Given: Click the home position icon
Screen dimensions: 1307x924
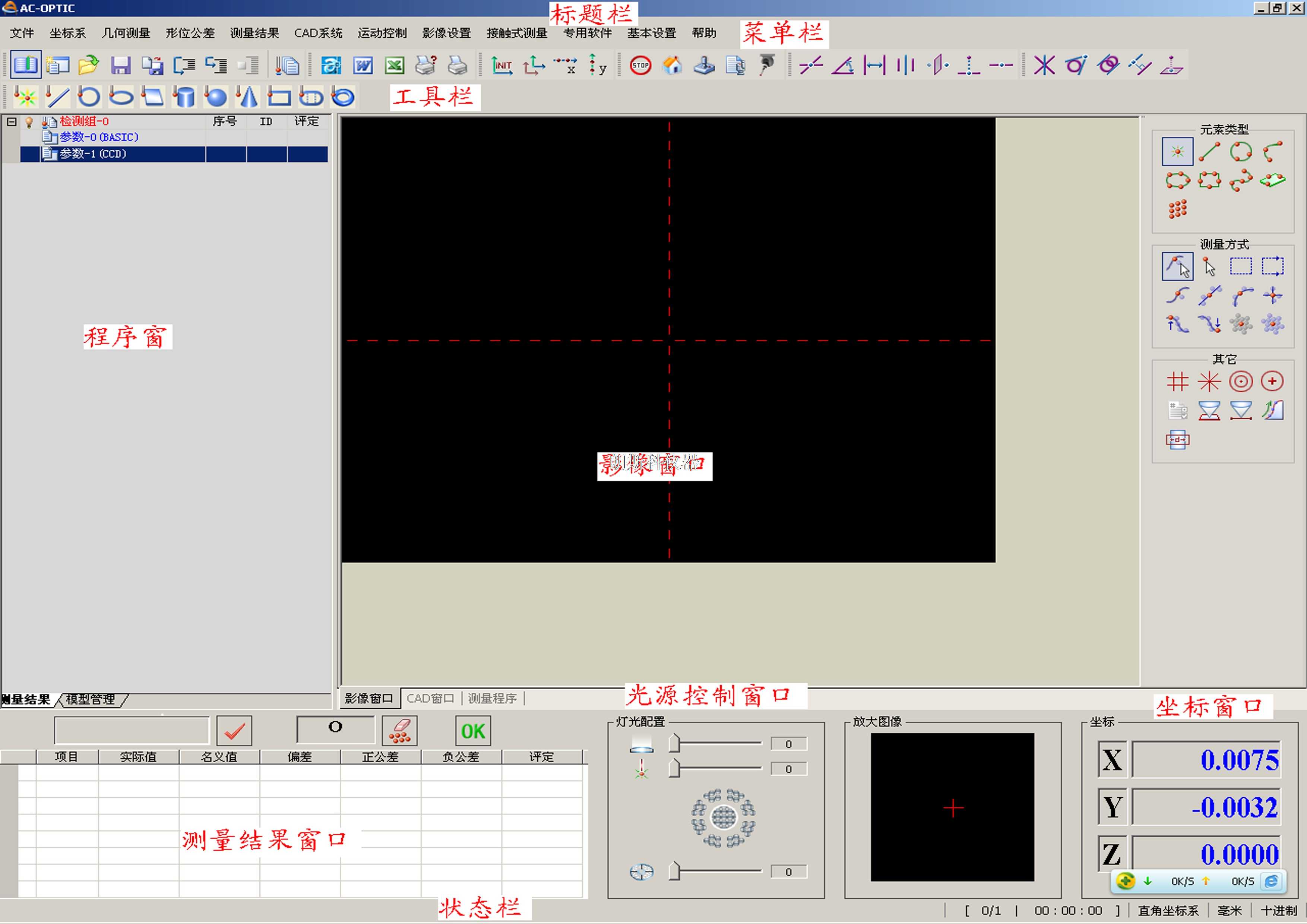Looking at the screenshot, I should coord(672,66).
